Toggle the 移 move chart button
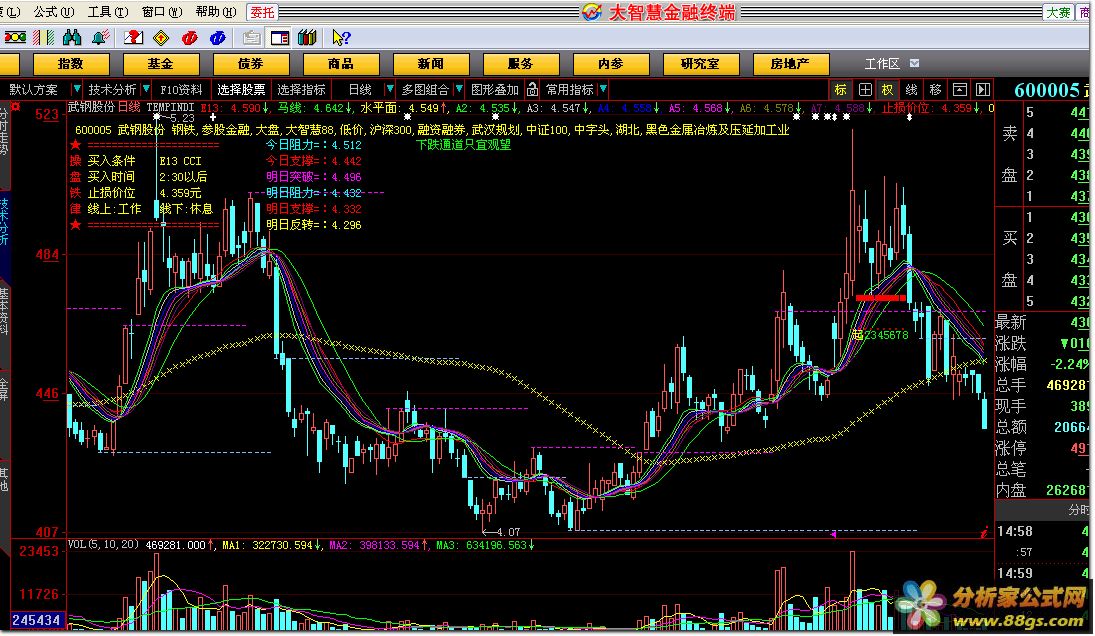Screen dimensions: 1095x636 [935, 89]
